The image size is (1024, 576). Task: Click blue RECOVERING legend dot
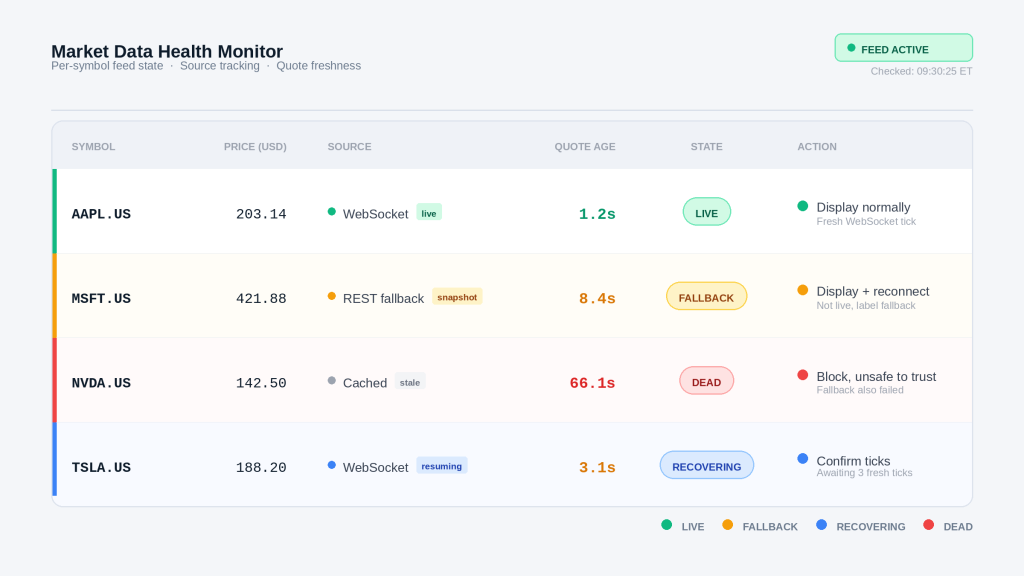pos(822,525)
